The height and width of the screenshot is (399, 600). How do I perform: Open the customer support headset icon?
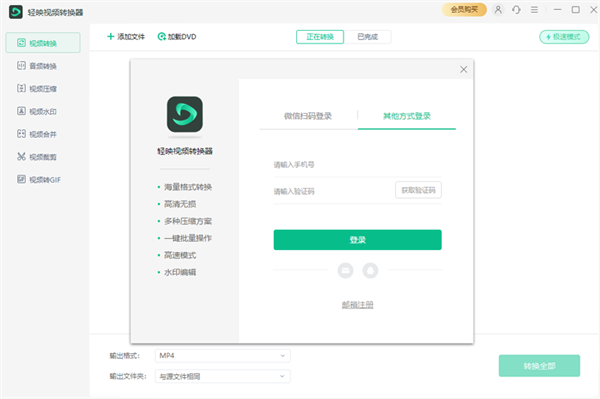coord(516,10)
